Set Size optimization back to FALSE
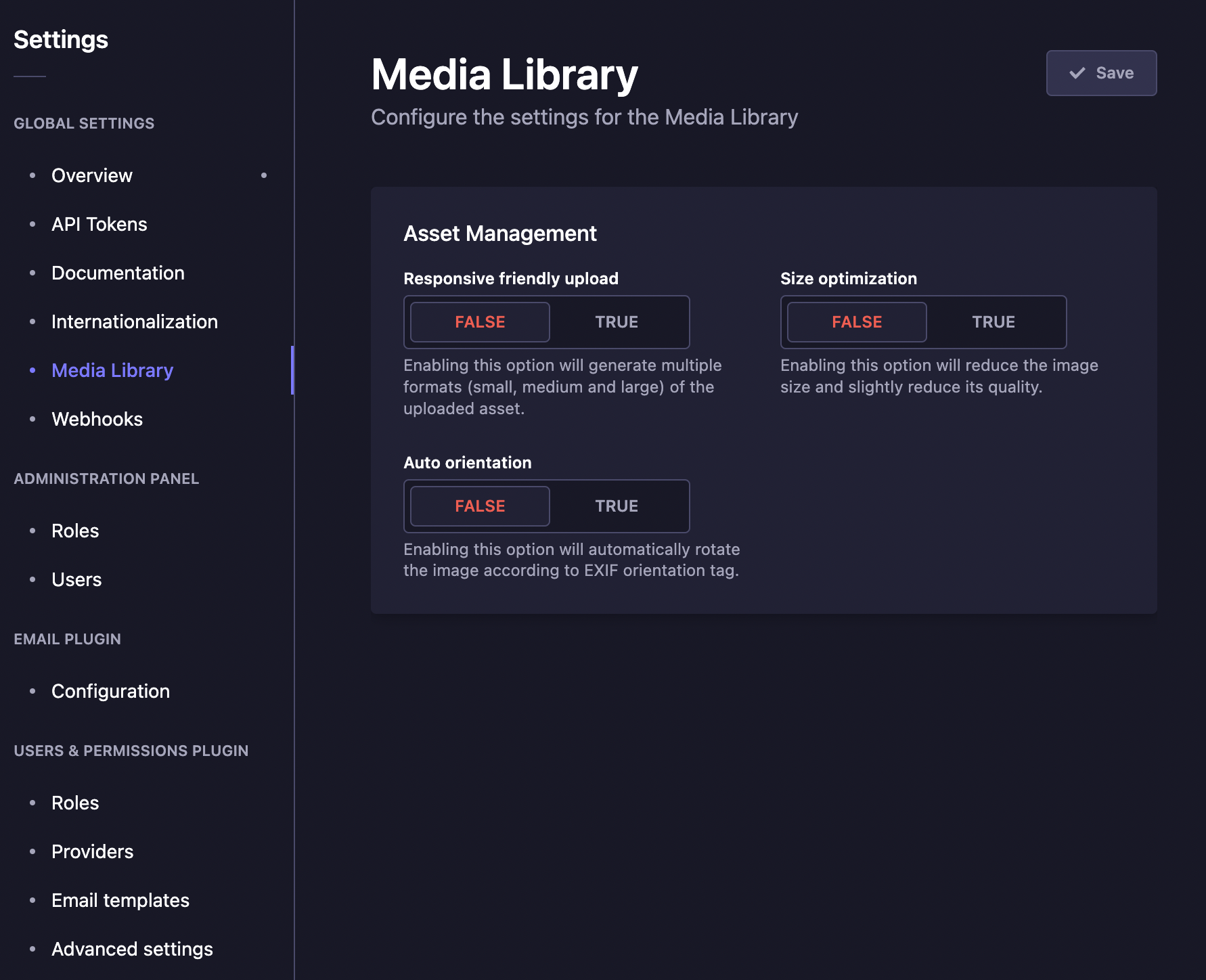Screen dimensions: 1206x980 click(x=855, y=322)
